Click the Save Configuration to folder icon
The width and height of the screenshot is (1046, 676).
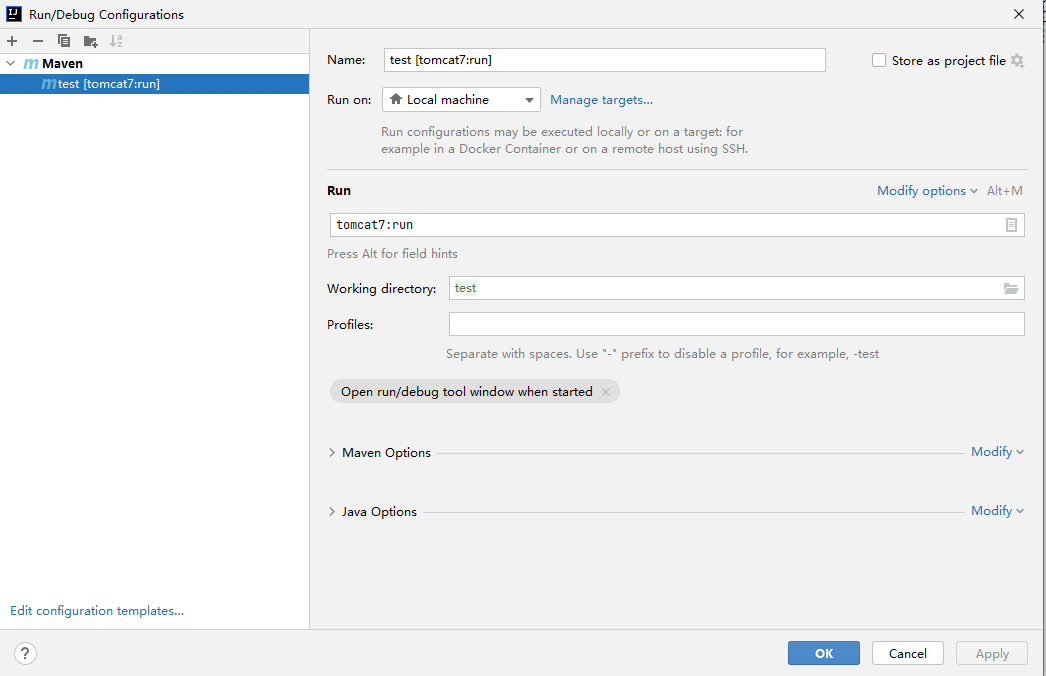[90, 41]
